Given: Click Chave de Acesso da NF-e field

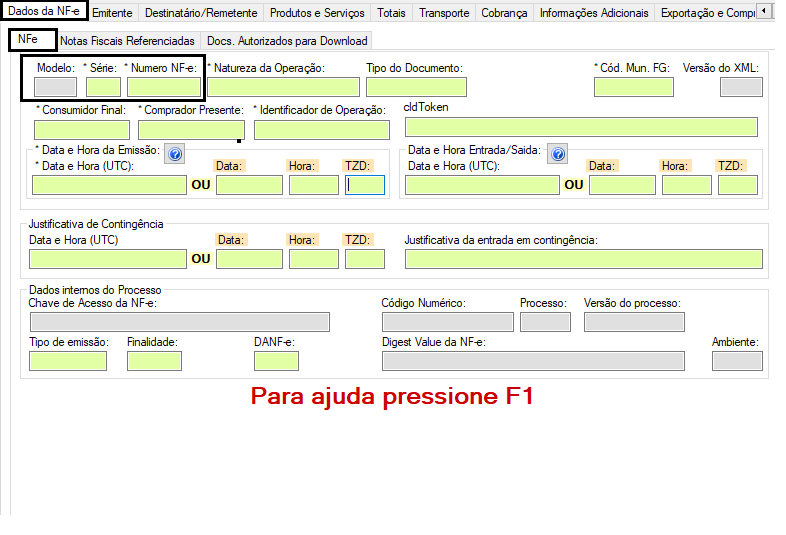Looking at the screenshot, I should coord(179,322).
